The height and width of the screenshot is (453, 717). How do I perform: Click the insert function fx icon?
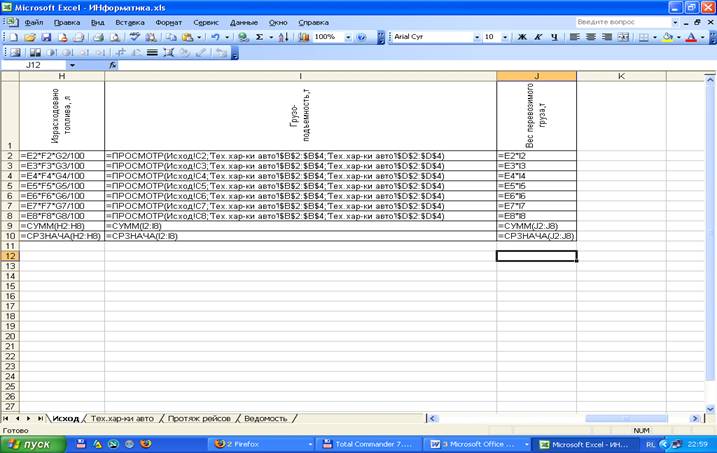click(x=112, y=66)
